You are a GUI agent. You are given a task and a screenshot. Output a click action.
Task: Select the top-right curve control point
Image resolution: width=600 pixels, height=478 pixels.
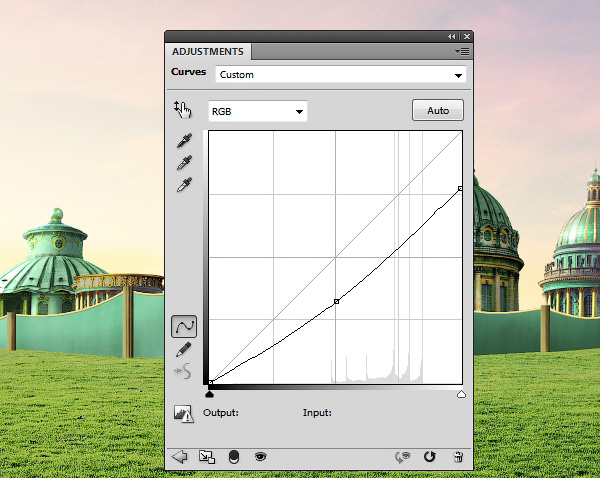(x=460, y=188)
